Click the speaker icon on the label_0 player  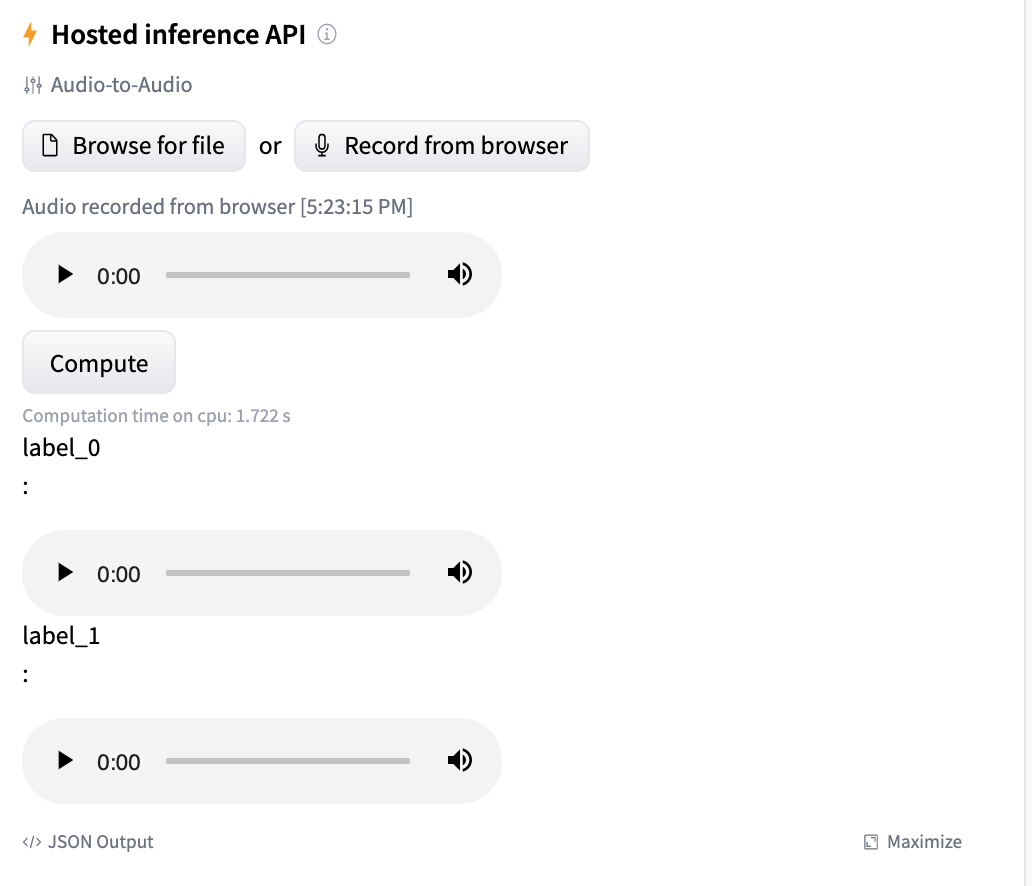(459, 572)
